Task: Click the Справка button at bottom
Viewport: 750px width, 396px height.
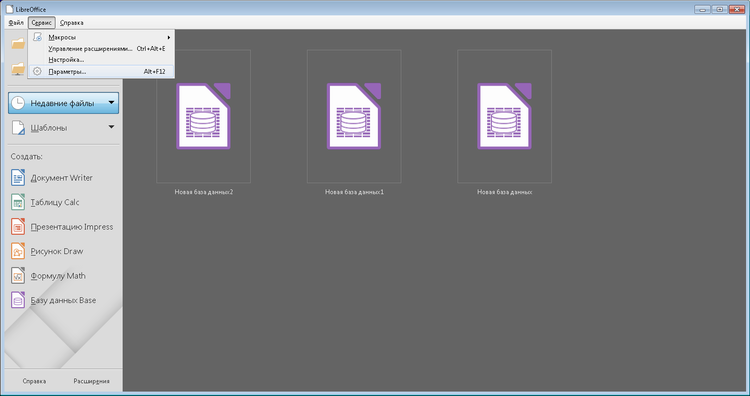Action: coord(34,381)
